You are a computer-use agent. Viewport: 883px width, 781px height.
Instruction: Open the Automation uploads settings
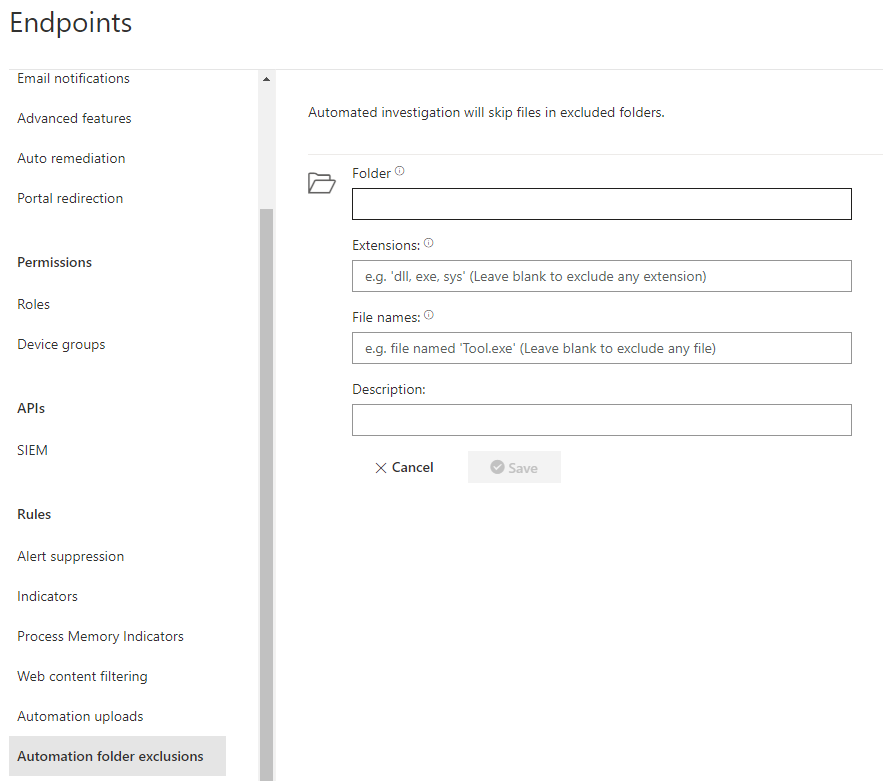pos(80,716)
